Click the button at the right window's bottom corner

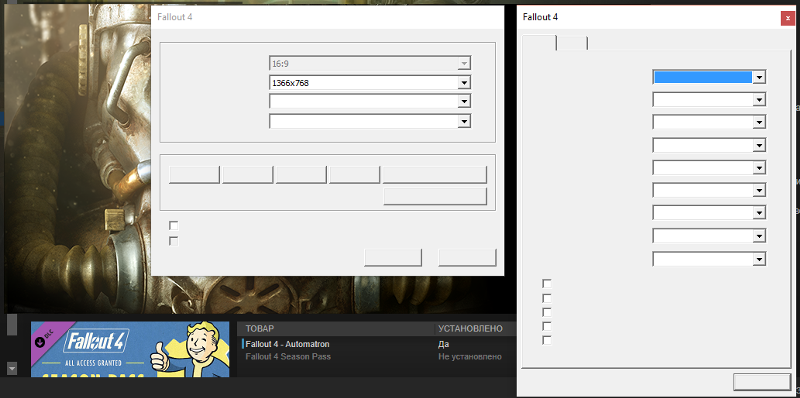coord(762,382)
